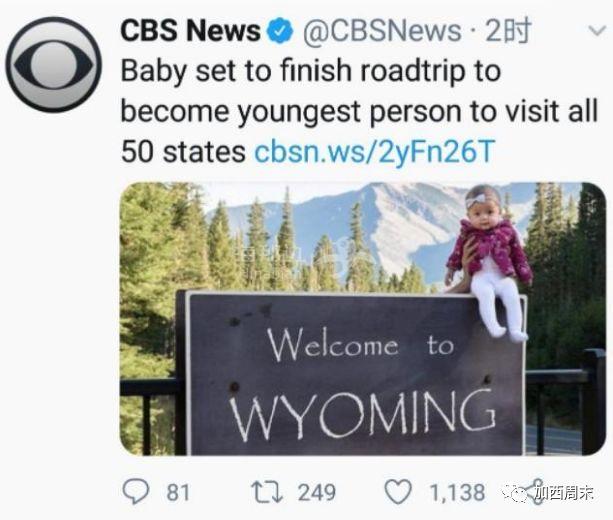Click the baby in the photo
Screen dimensions: 613x520
(489, 261)
